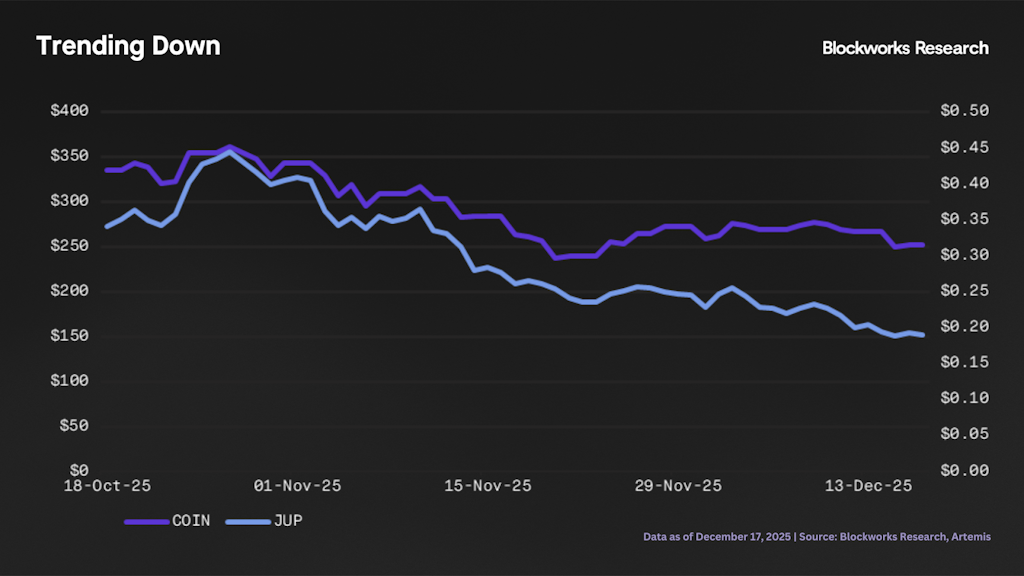This screenshot has width=1024, height=576.
Task: Click the $400 left axis label
Action: 70,111
